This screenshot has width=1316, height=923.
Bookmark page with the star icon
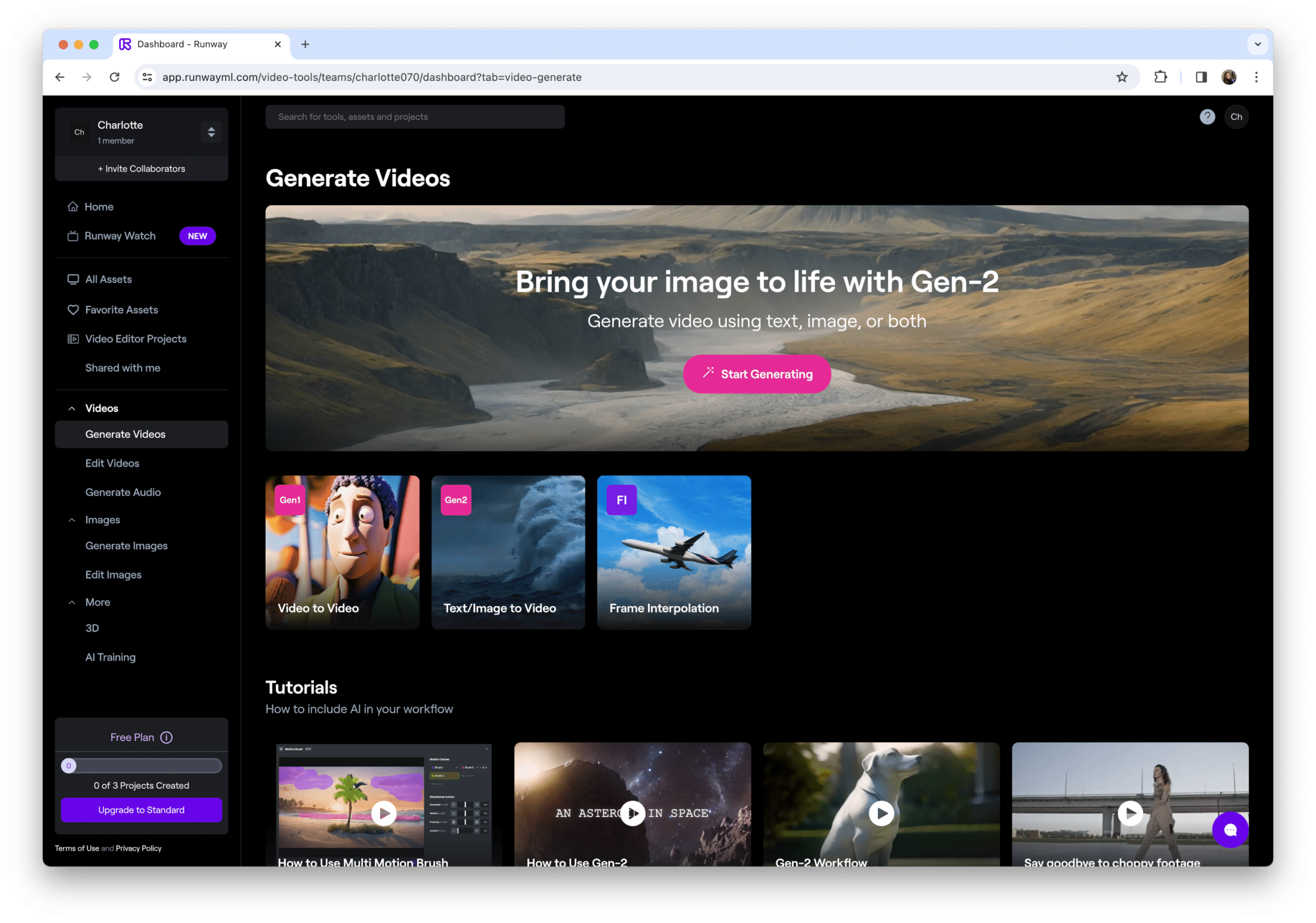(1122, 77)
